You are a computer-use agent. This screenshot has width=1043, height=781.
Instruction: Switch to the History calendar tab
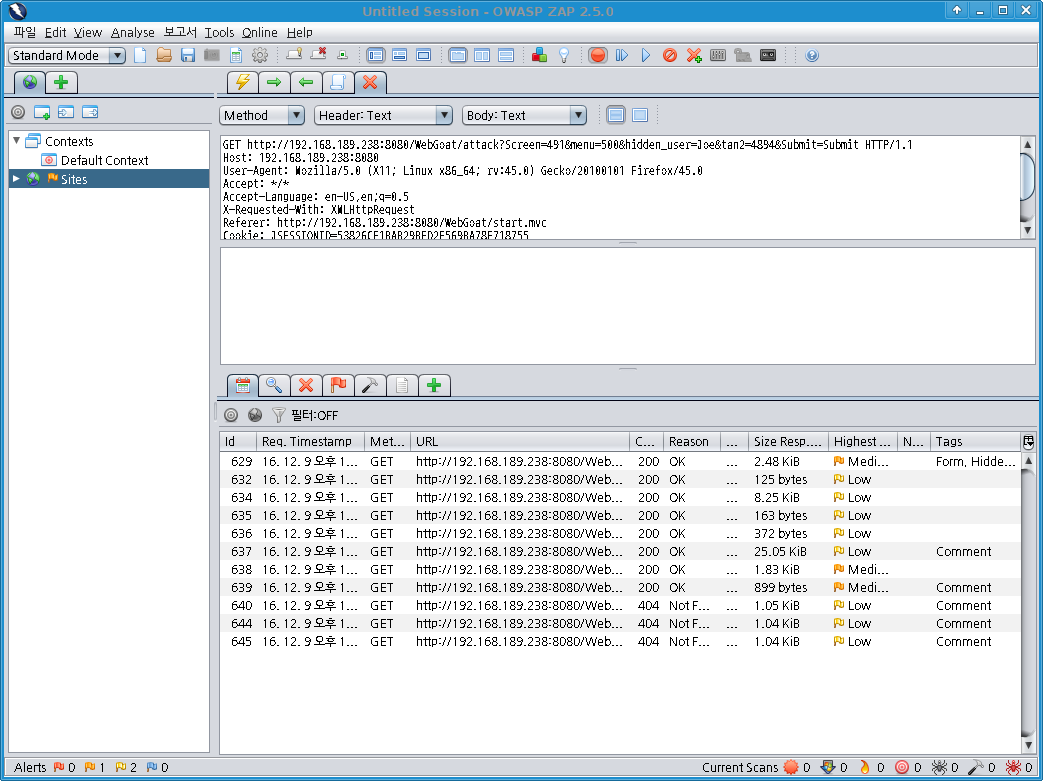click(x=243, y=385)
